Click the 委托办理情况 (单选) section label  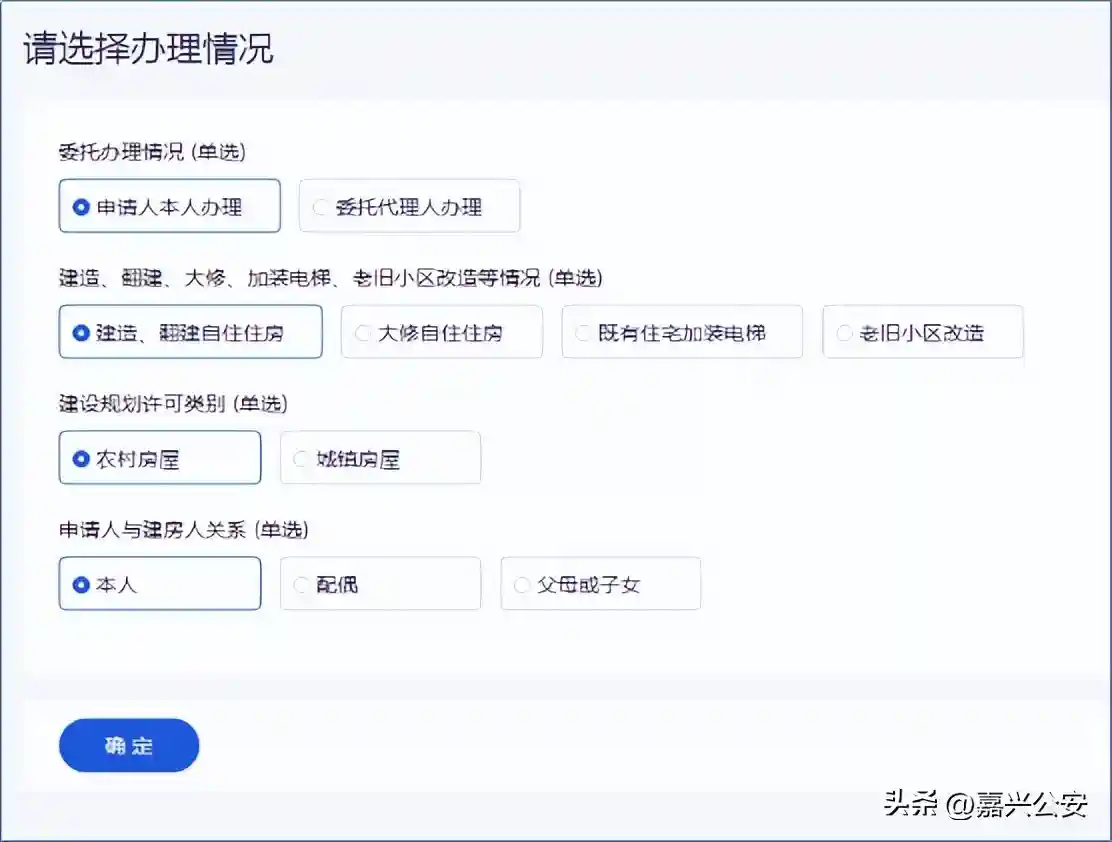click(x=152, y=152)
